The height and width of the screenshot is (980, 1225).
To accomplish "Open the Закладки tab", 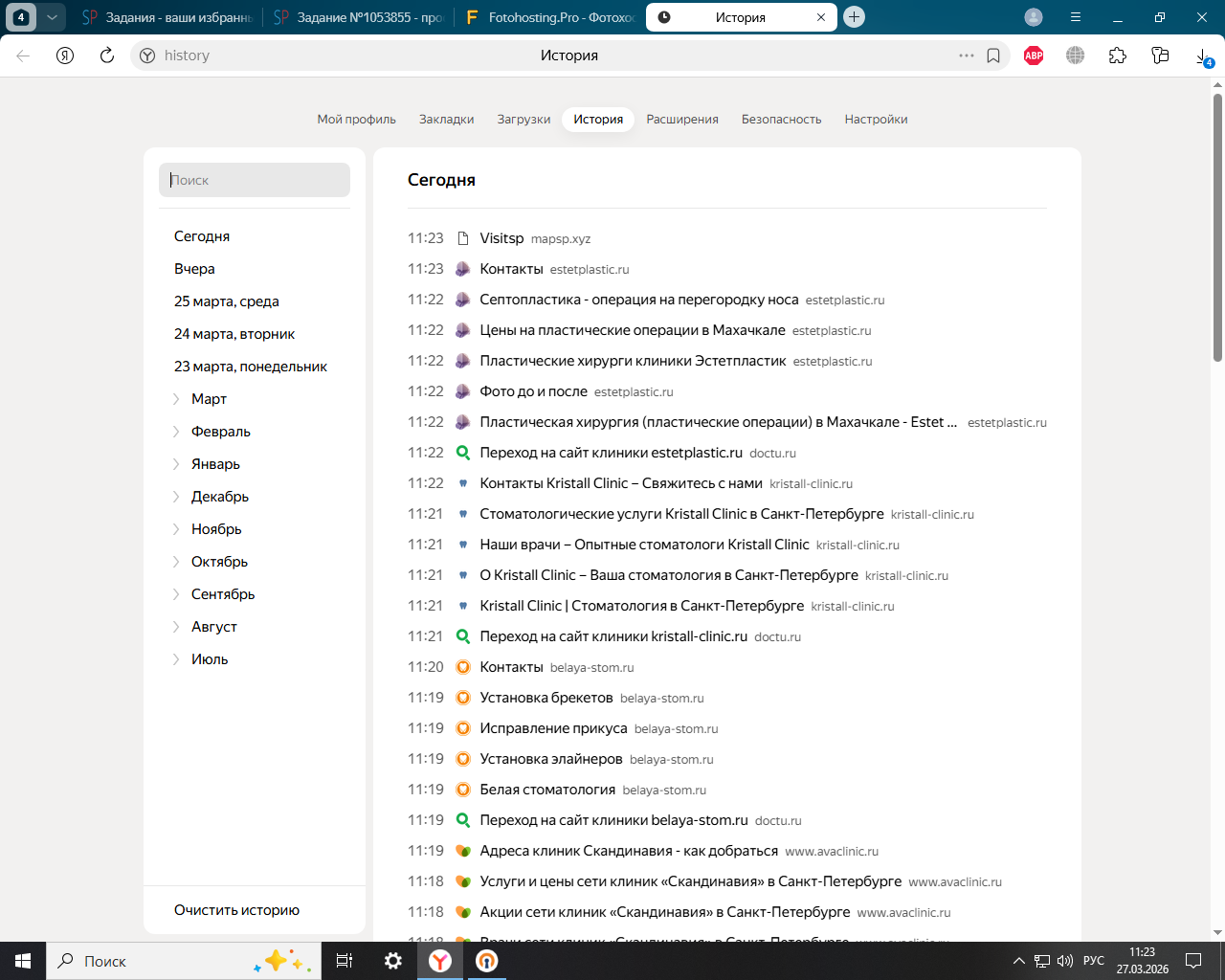I will coord(447,120).
